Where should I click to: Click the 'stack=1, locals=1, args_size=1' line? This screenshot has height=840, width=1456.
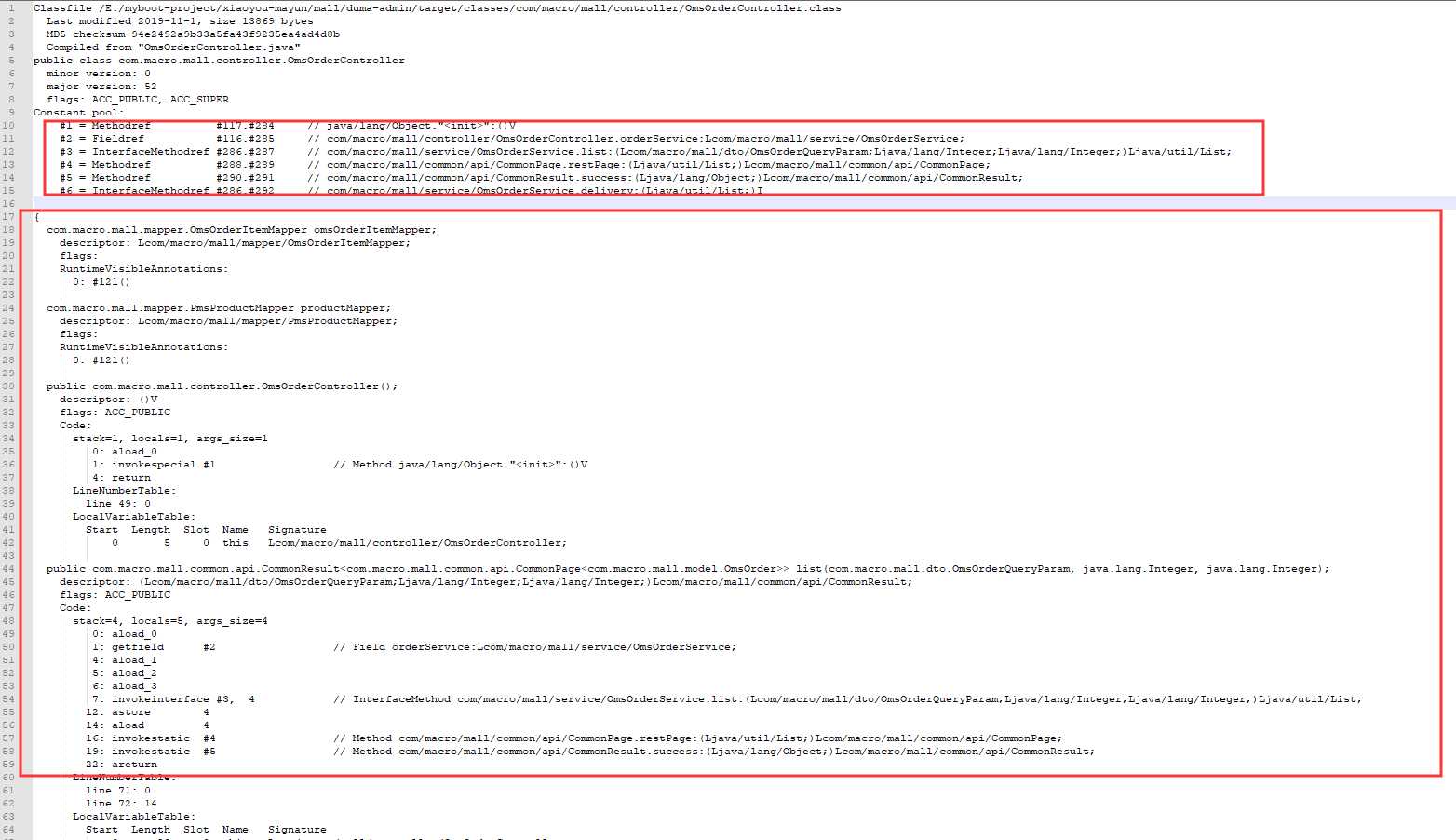[170, 438]
